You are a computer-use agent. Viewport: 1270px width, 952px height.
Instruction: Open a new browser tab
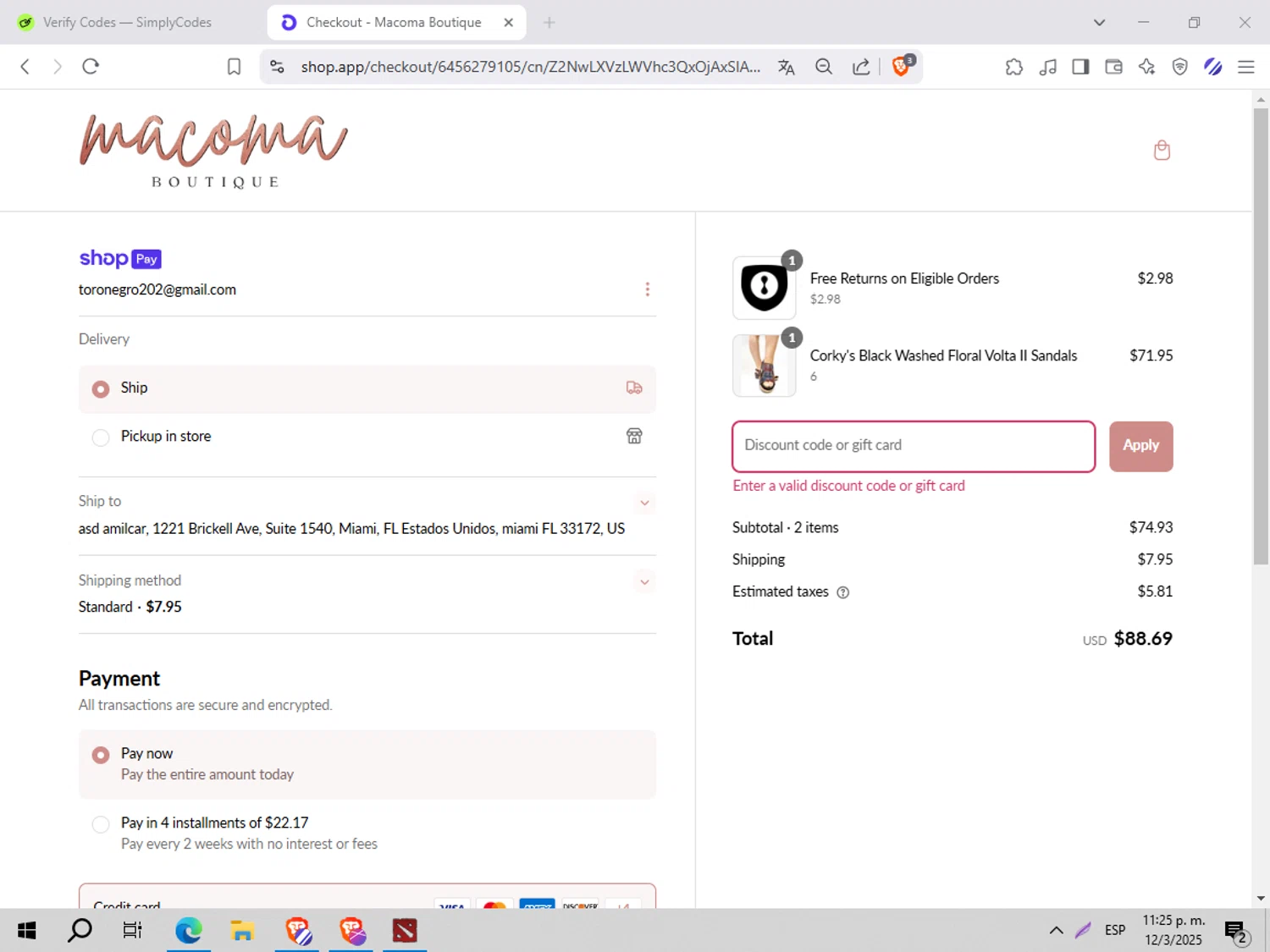[549, 23]
